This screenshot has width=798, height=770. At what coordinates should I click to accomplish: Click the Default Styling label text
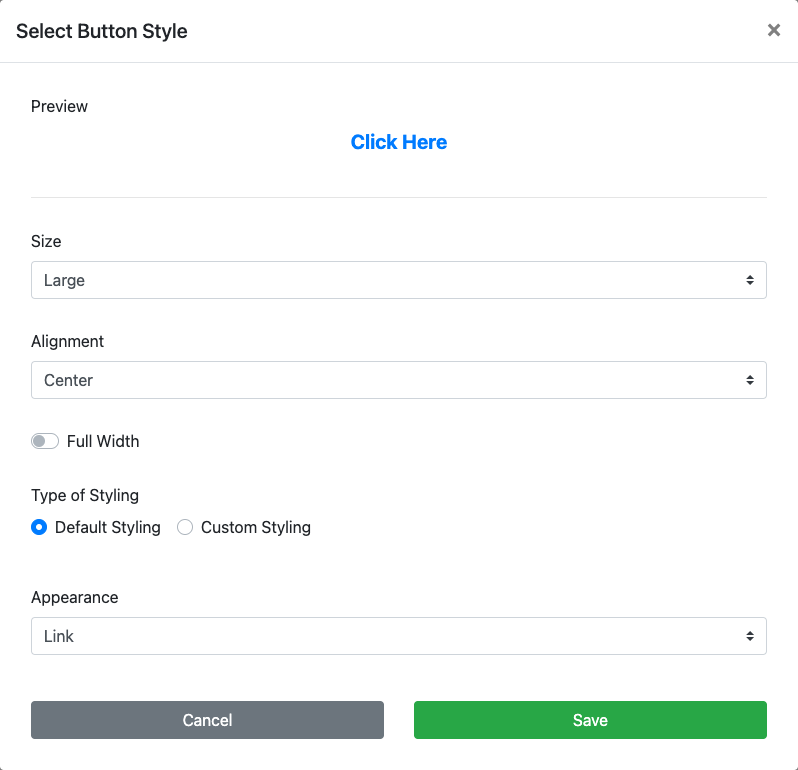coord(108,527)
